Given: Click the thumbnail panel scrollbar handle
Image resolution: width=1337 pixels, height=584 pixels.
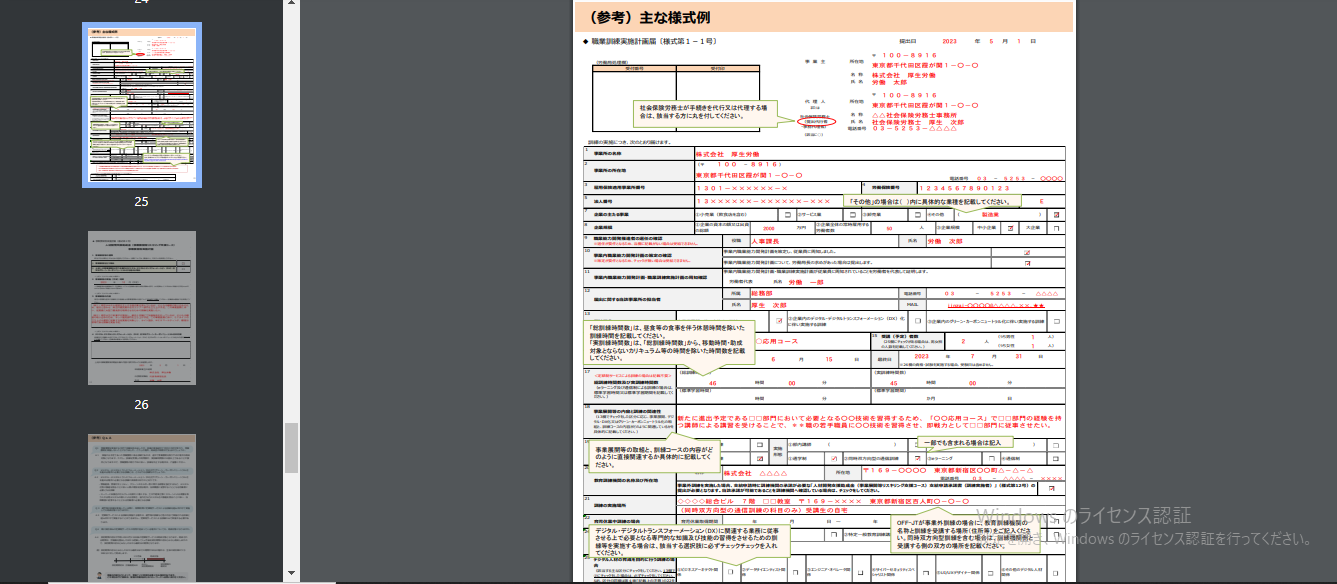Looking at the screenshot, I should (x=291, y=447).
